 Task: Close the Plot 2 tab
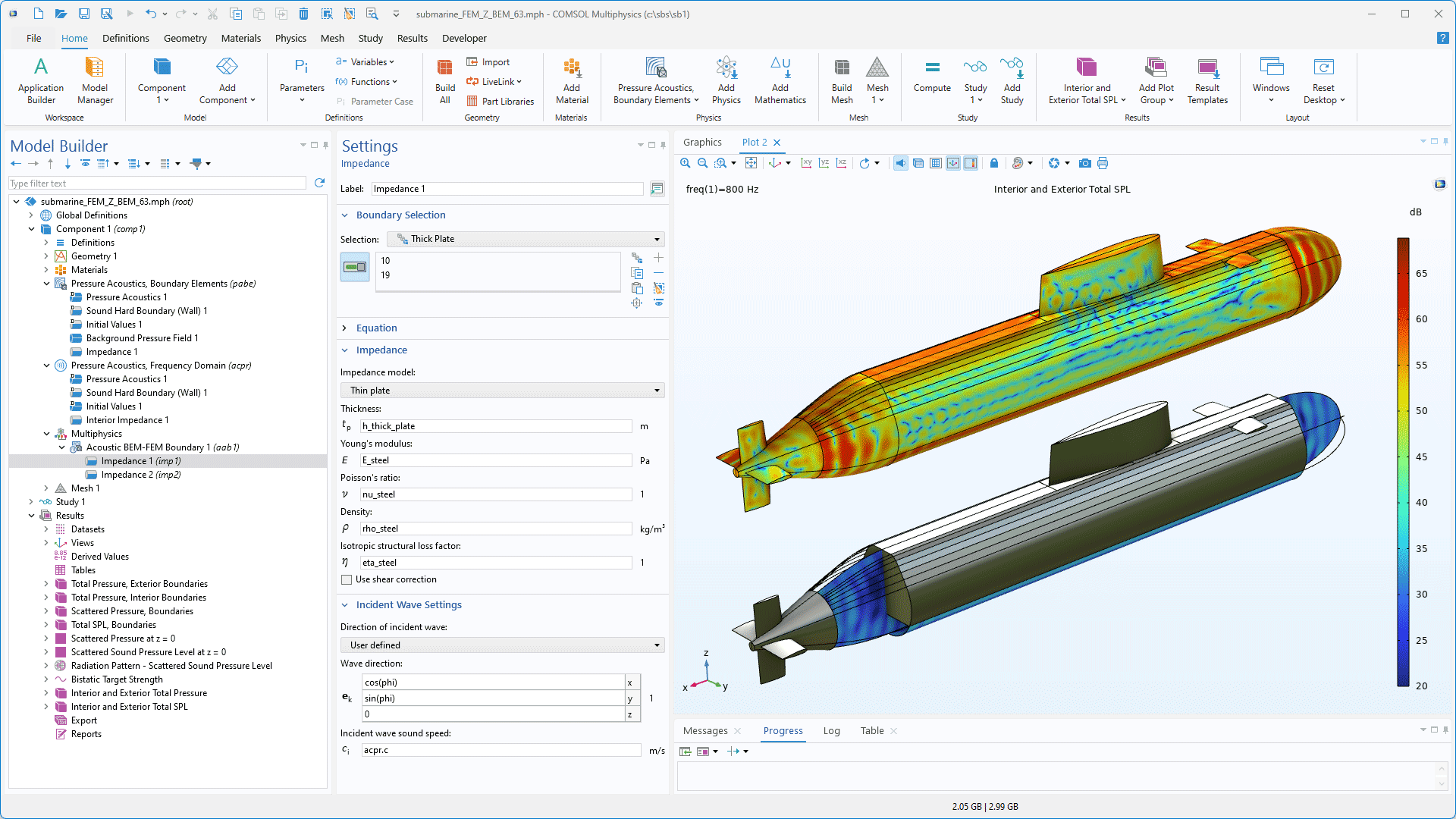[x=777, y=142]
